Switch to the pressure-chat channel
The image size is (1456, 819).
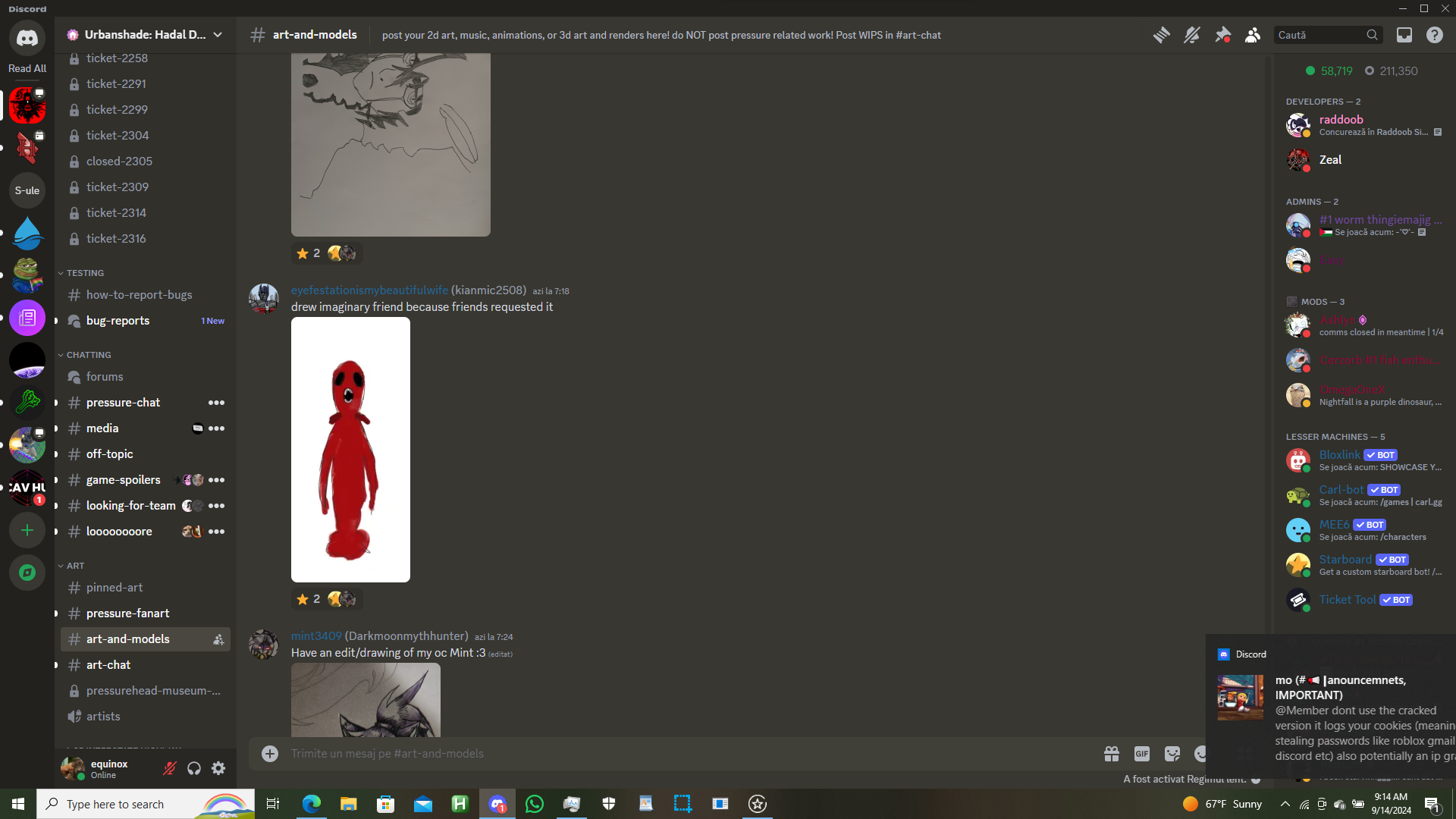pos(123,403)
